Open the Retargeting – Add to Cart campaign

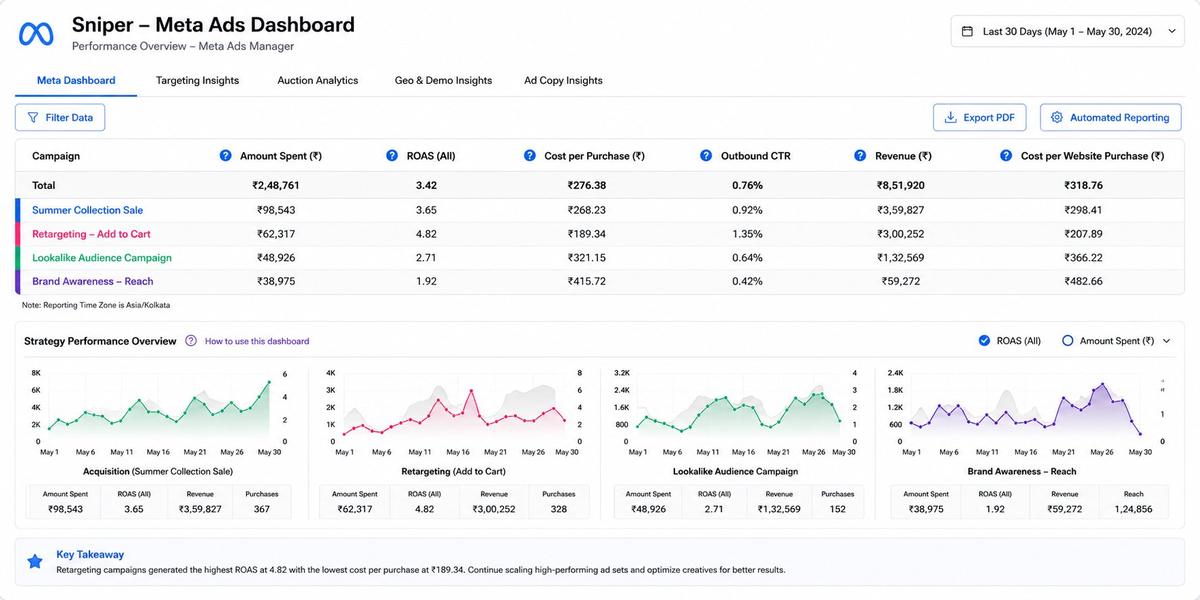[91, 234]
